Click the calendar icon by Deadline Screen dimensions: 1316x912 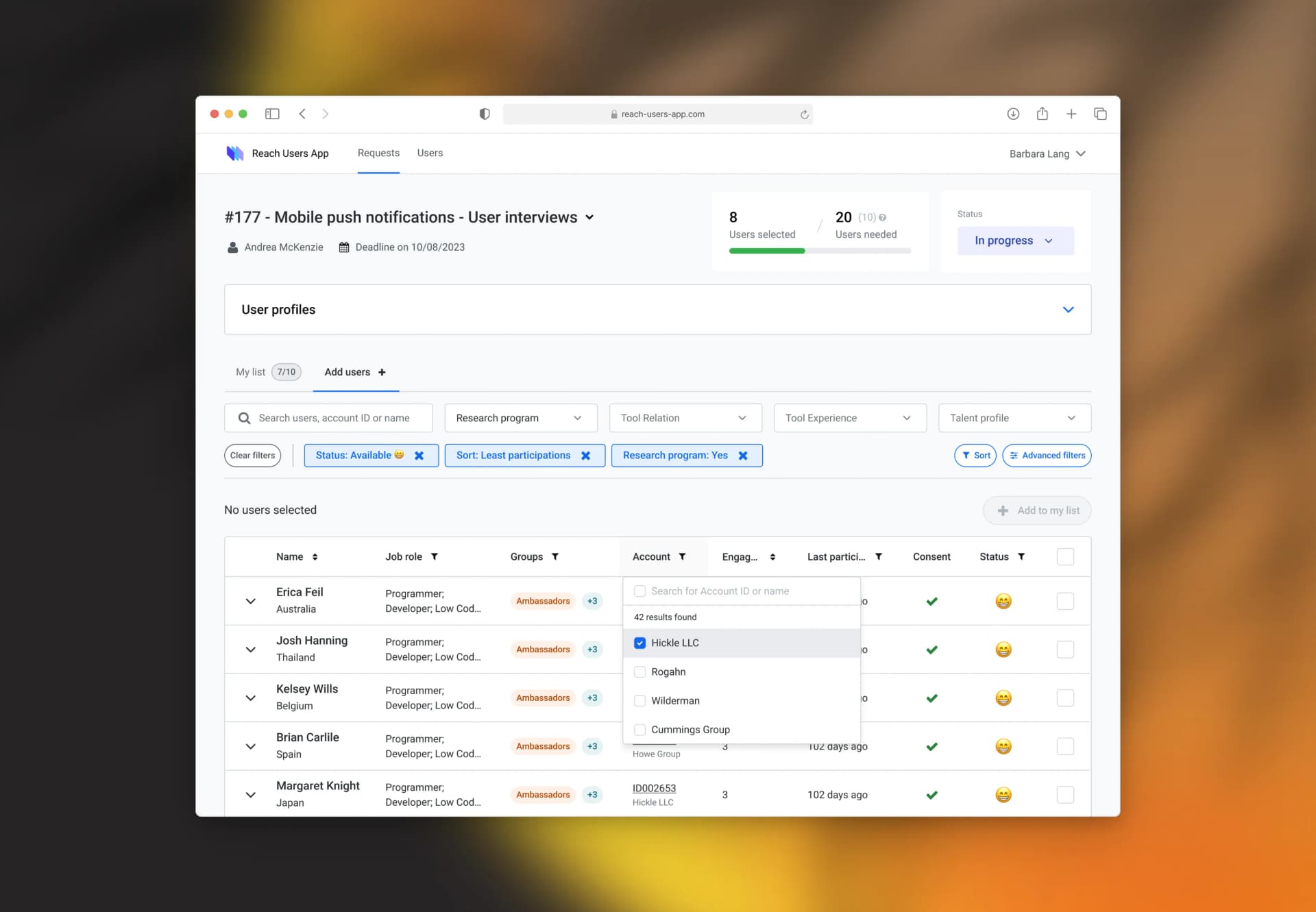344,247
